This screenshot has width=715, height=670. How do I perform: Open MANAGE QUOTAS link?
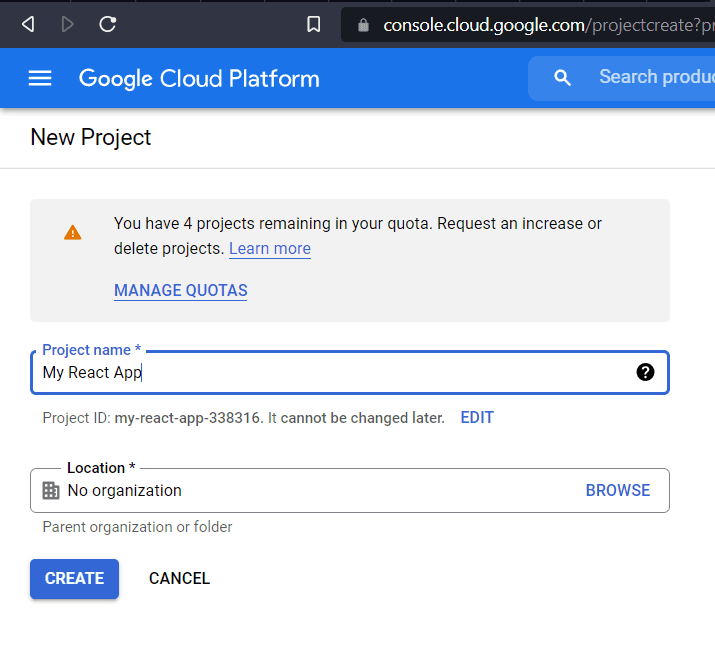point(181,291)
